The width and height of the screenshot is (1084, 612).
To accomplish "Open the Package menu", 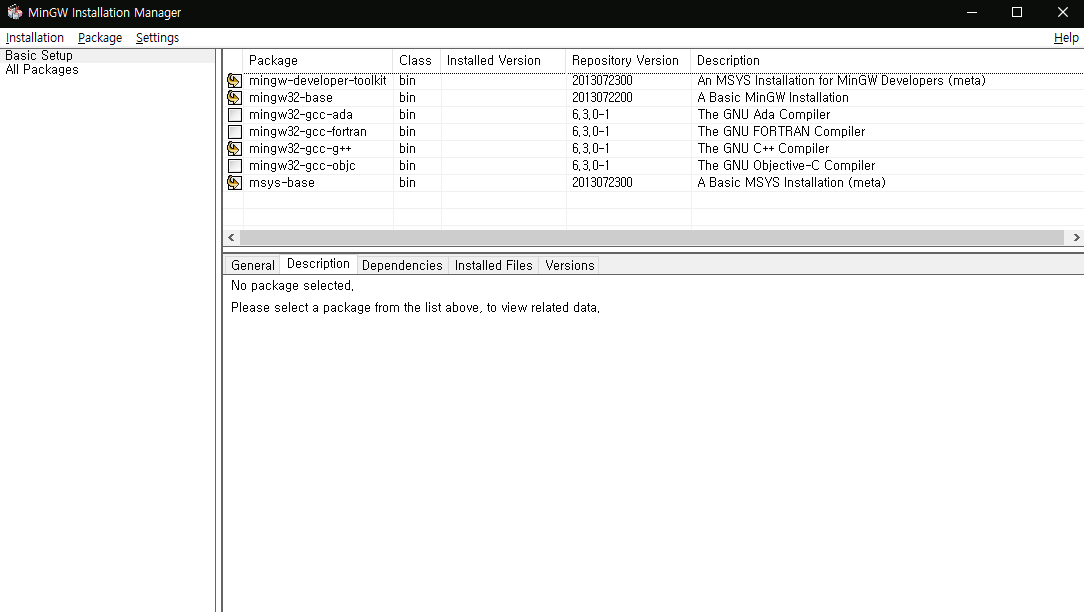I will 100,37.
